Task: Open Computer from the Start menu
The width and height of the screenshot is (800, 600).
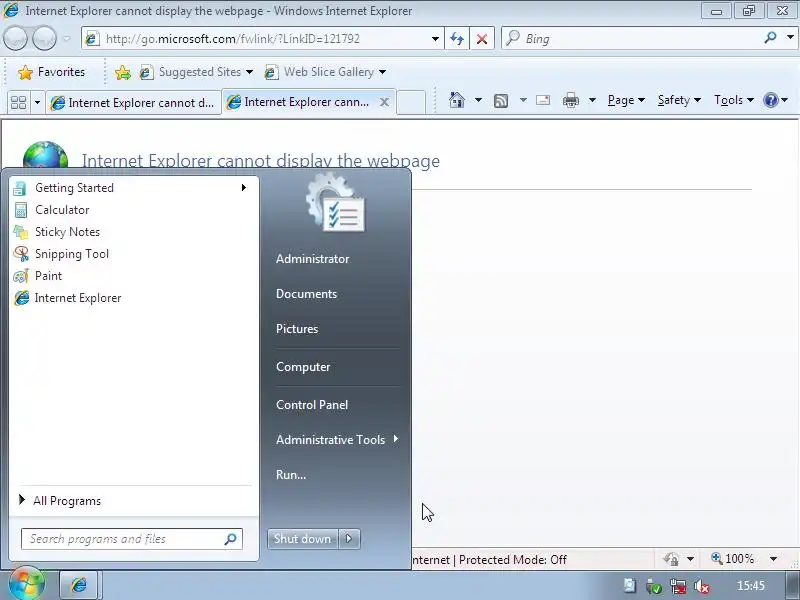Action: coord(303,367)
